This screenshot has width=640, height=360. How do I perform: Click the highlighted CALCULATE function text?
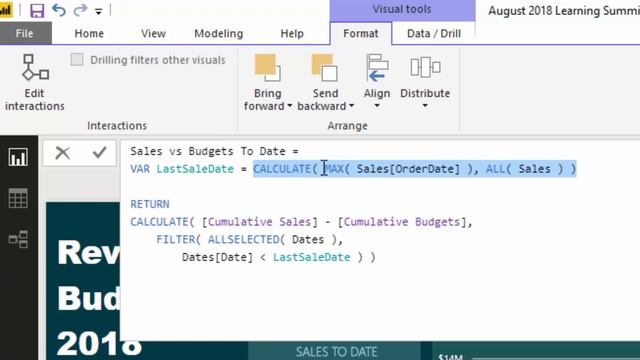point(282,169)
